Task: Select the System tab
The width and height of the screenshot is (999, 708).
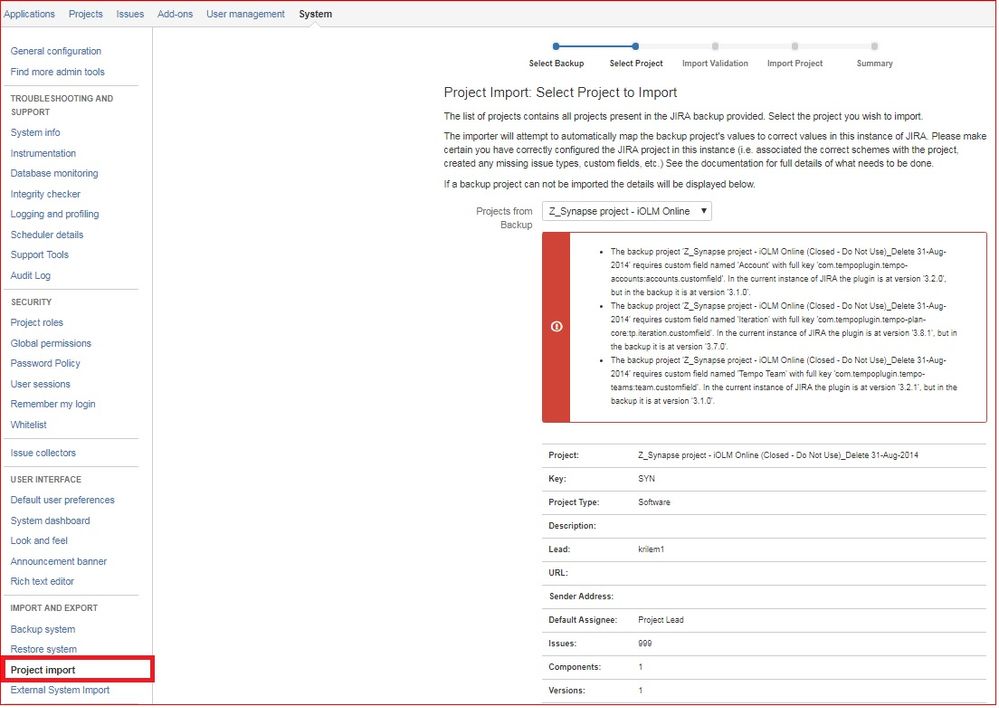Action: tap(315, 14)
